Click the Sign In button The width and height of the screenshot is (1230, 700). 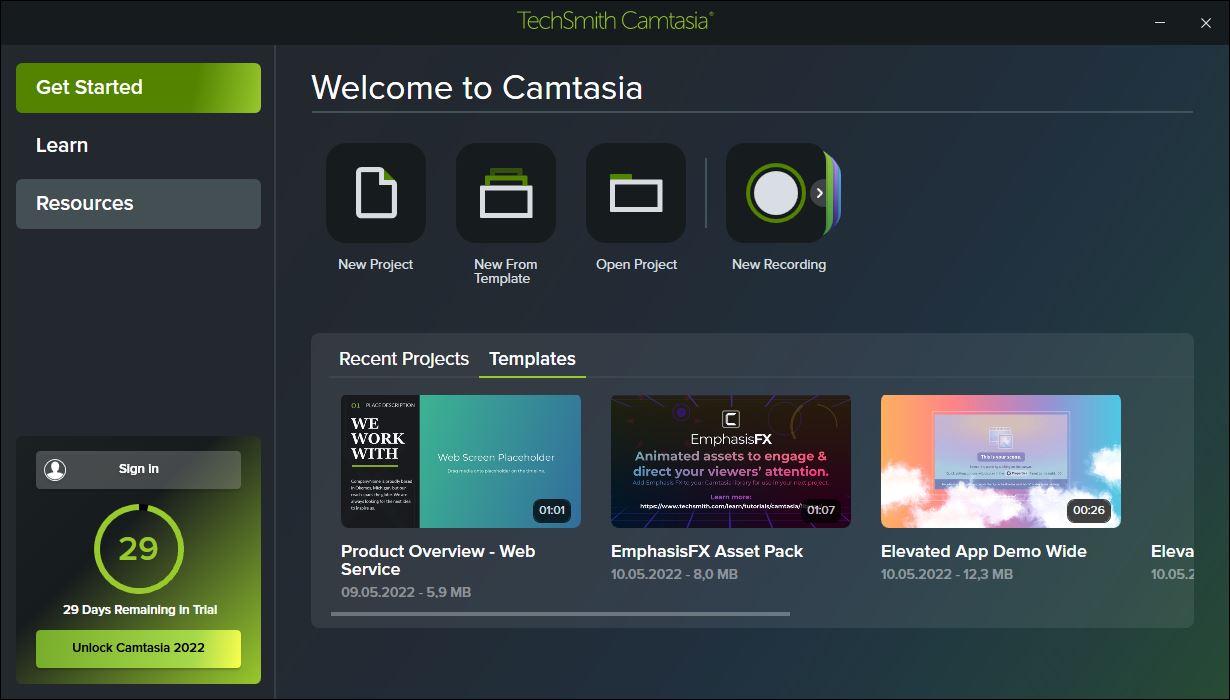[x=138, y=469]
